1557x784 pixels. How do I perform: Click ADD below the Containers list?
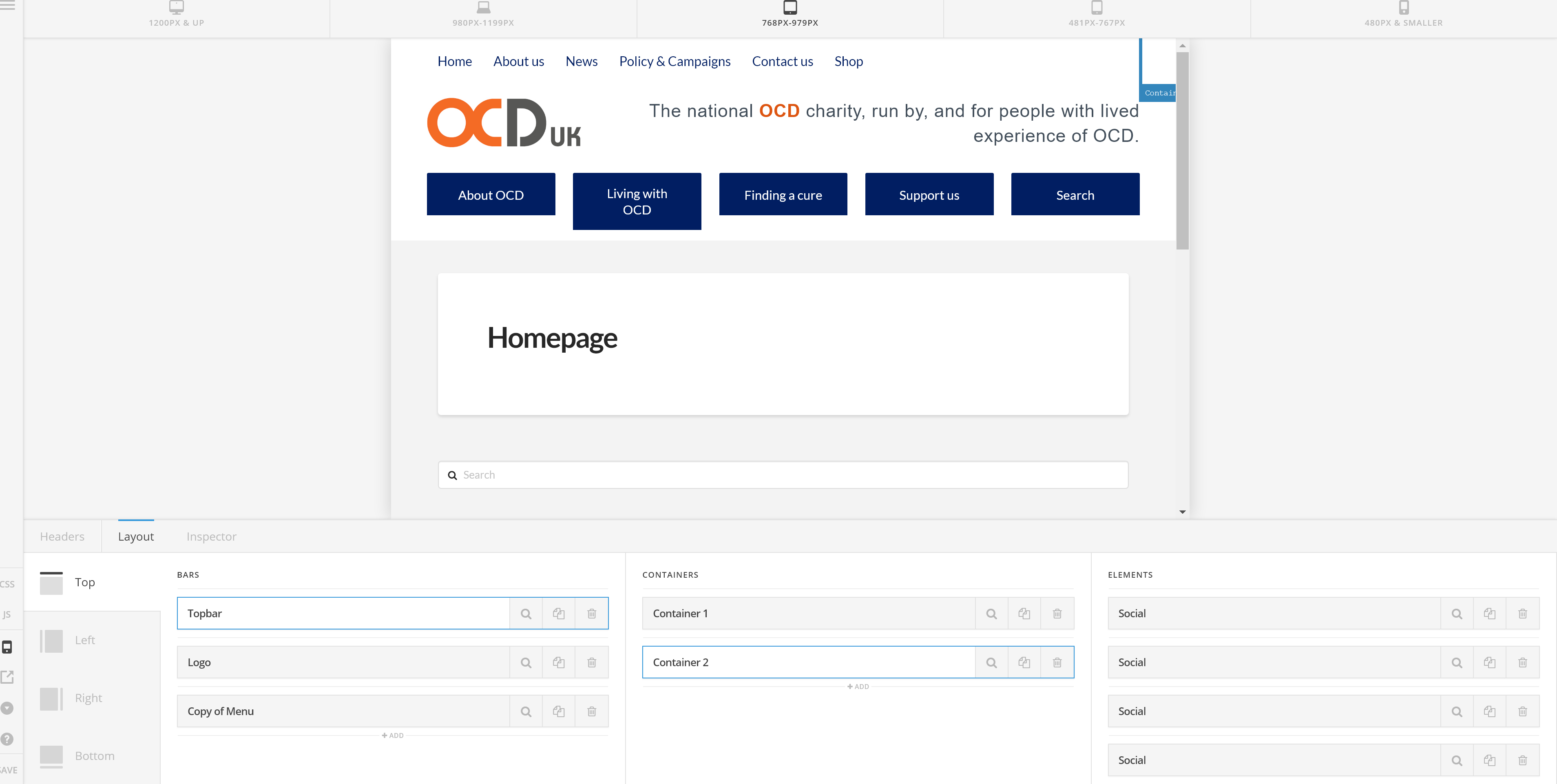tap(858, 687)
